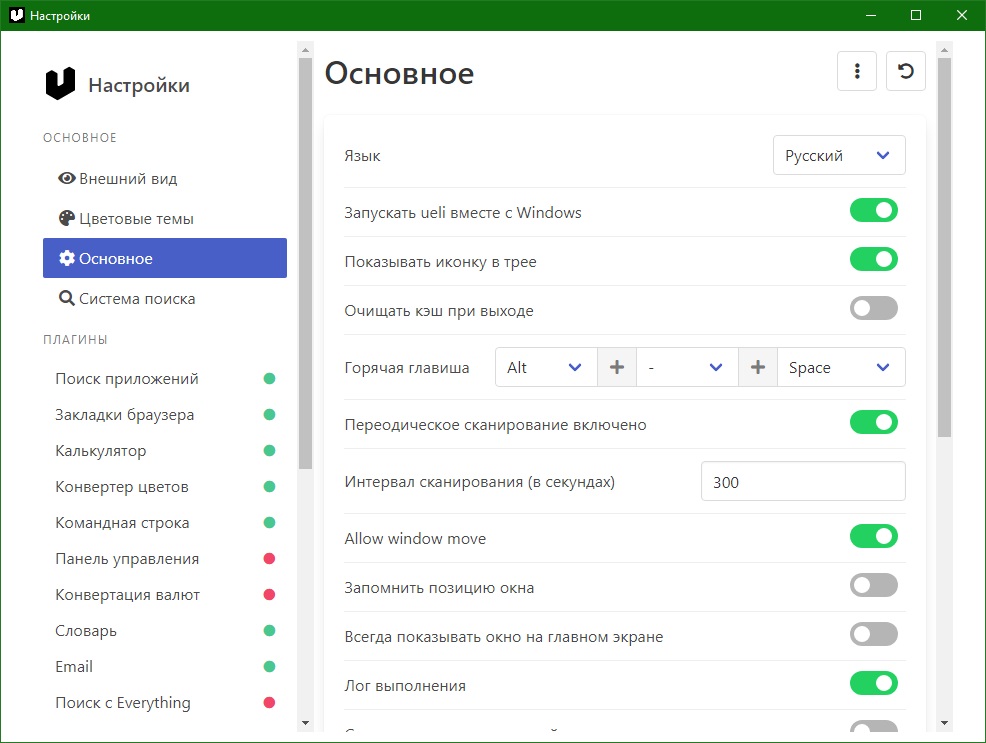Viewport: 986px width, 743px height.
Task: Open the Конвертация валют plugin settings
Action: coord(128,595)
